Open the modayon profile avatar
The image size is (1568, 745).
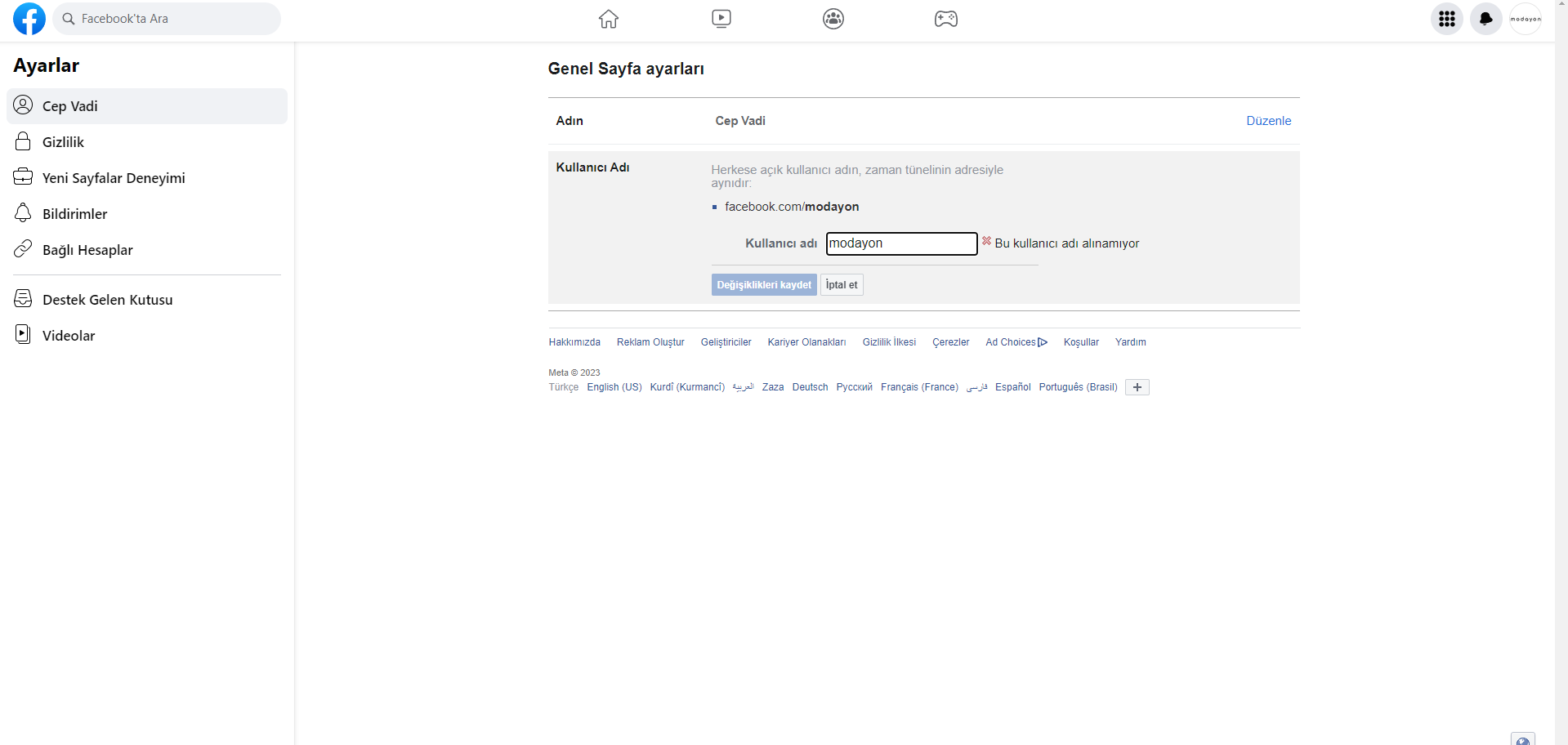point(1526,18)
